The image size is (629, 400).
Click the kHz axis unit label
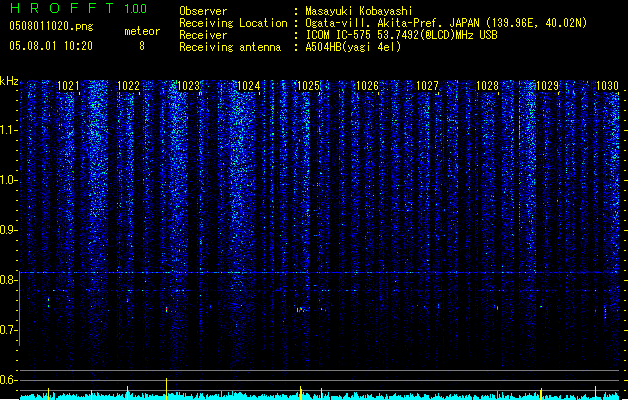point(9,81)
